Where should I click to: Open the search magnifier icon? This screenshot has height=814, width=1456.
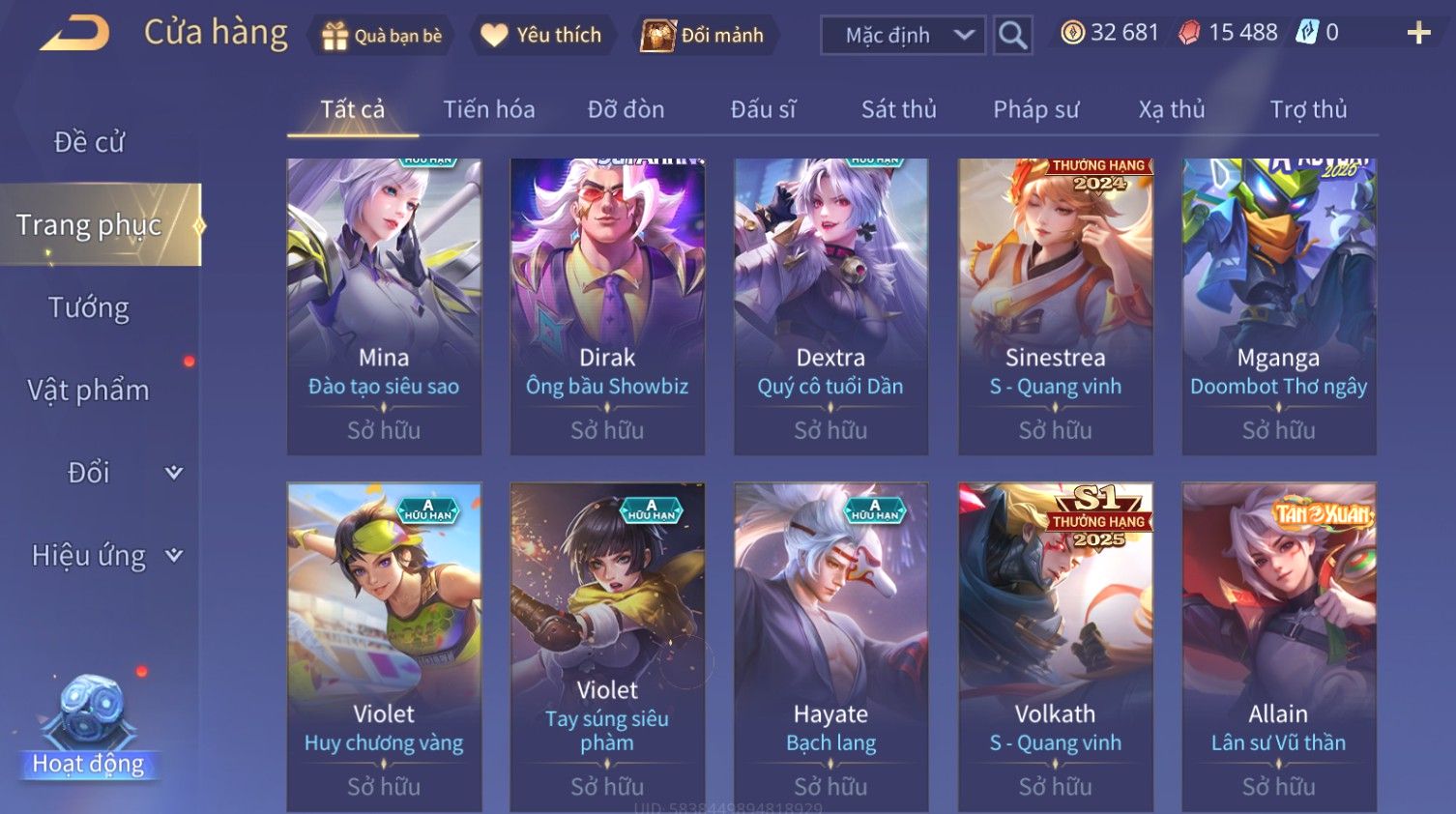(1012, 36)
